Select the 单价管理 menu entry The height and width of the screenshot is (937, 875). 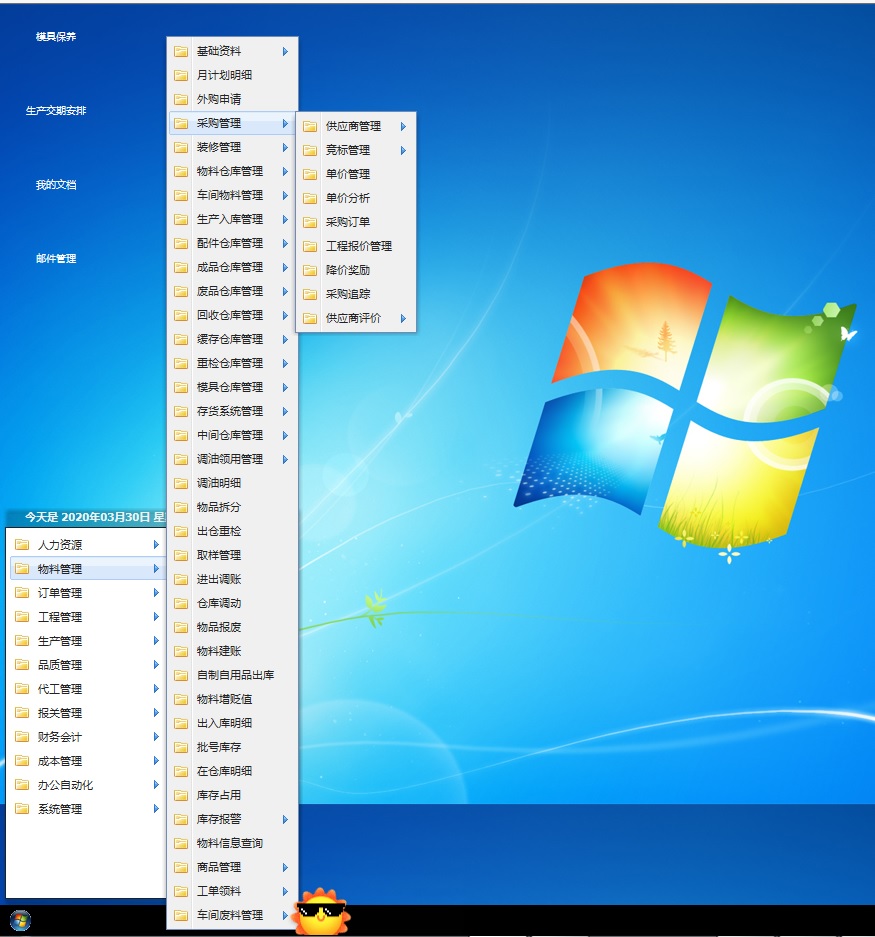[356, 174]
